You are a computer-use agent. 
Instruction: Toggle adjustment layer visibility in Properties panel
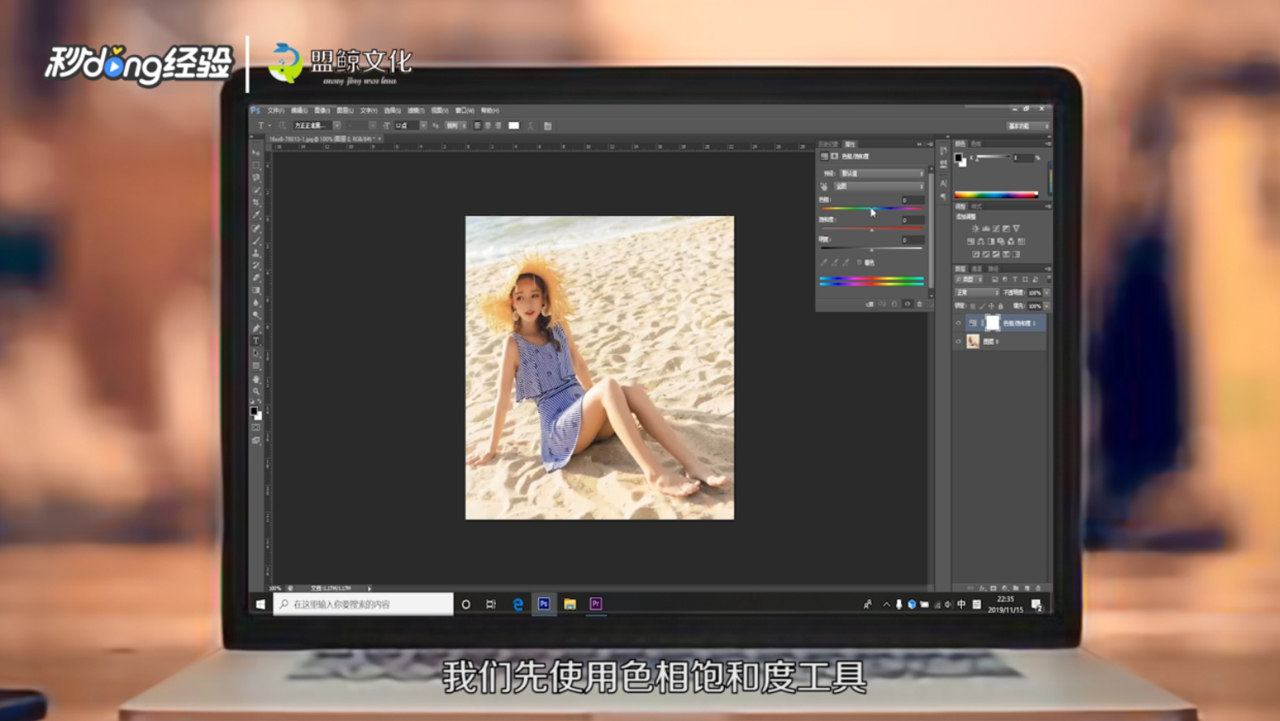click(907, 304)
